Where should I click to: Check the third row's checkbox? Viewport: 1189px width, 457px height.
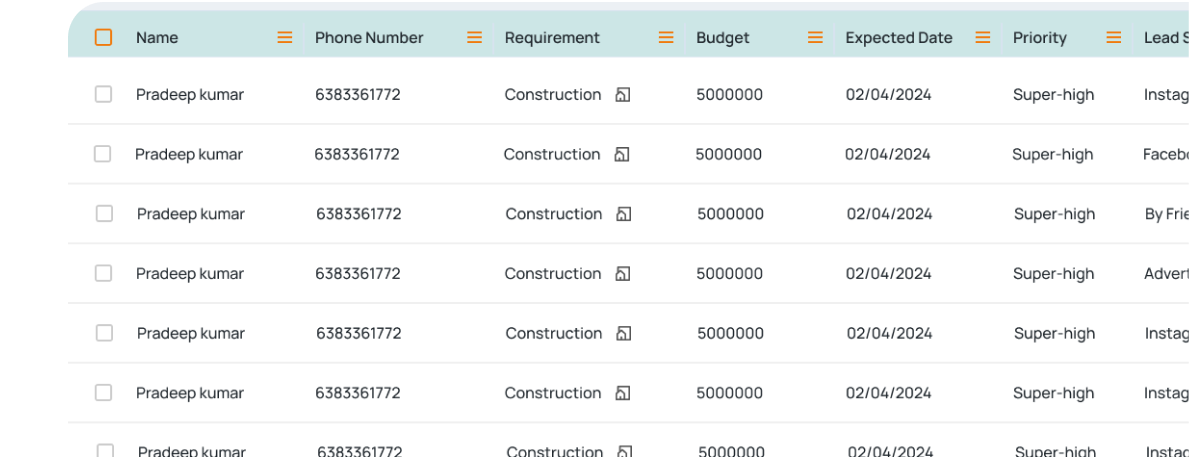104,214
